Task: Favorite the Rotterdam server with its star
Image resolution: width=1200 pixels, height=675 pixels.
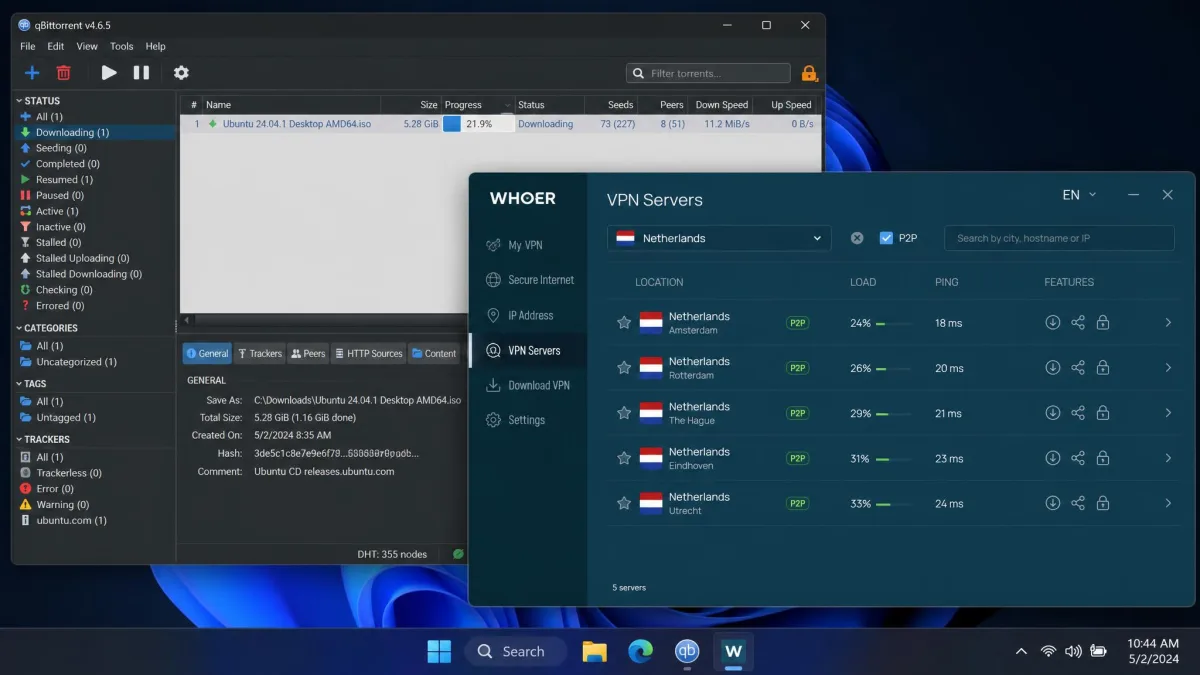Action: [624, 368]
